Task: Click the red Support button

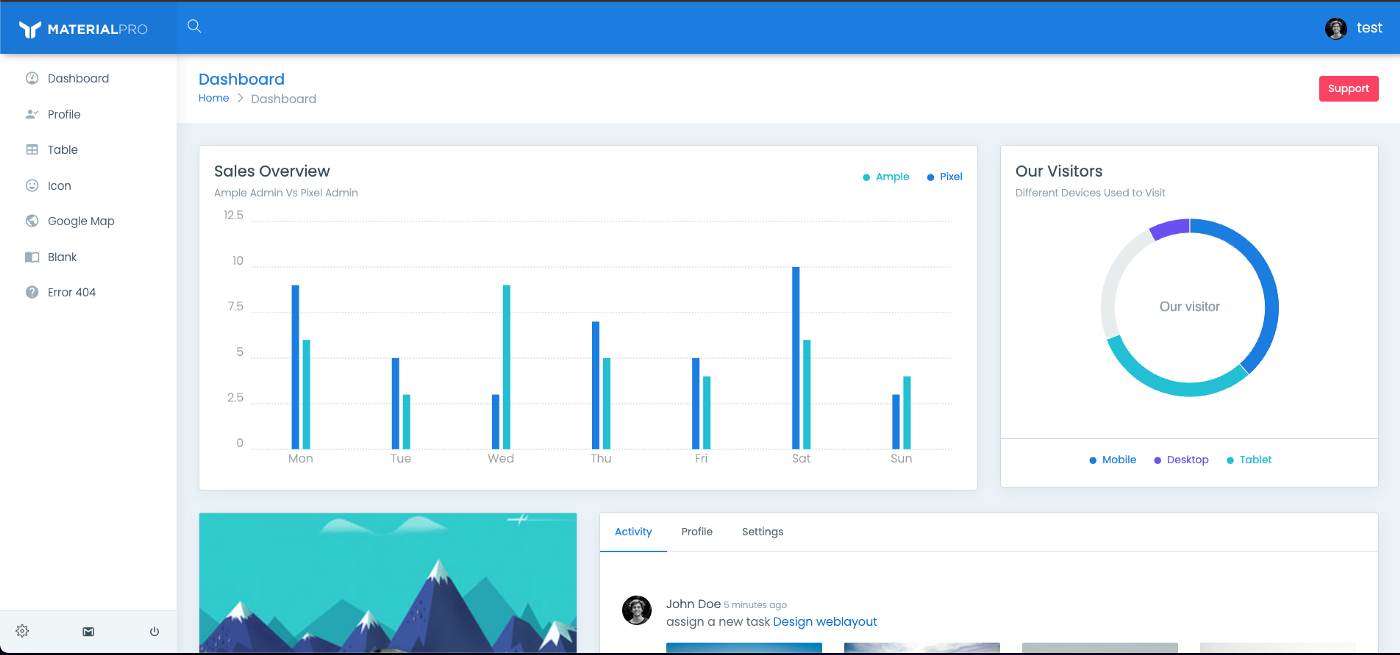Action: pos(1348,88)
